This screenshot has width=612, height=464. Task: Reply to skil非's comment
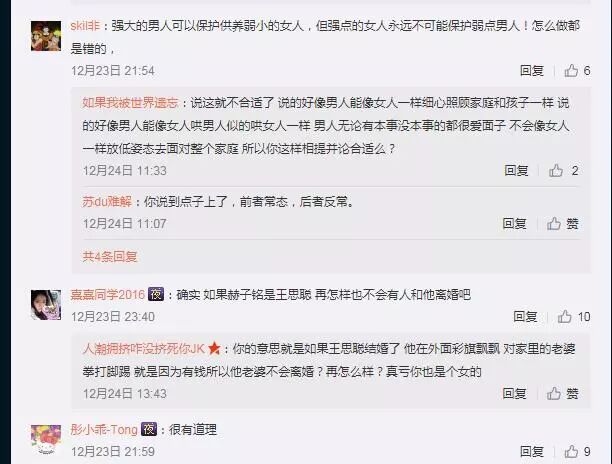tap(532, 71)
